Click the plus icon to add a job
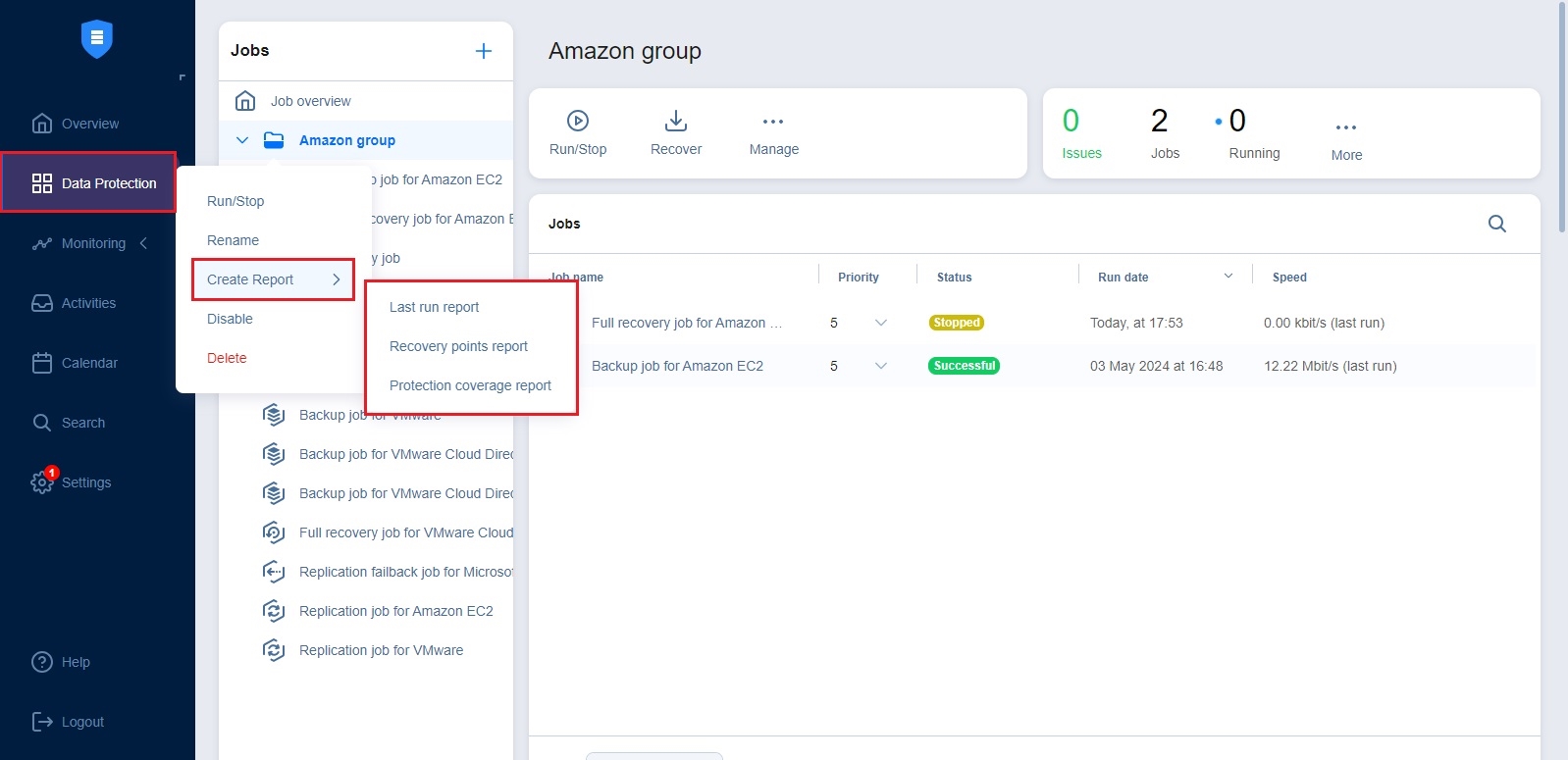1568x760 pixels. coord(483,51)
